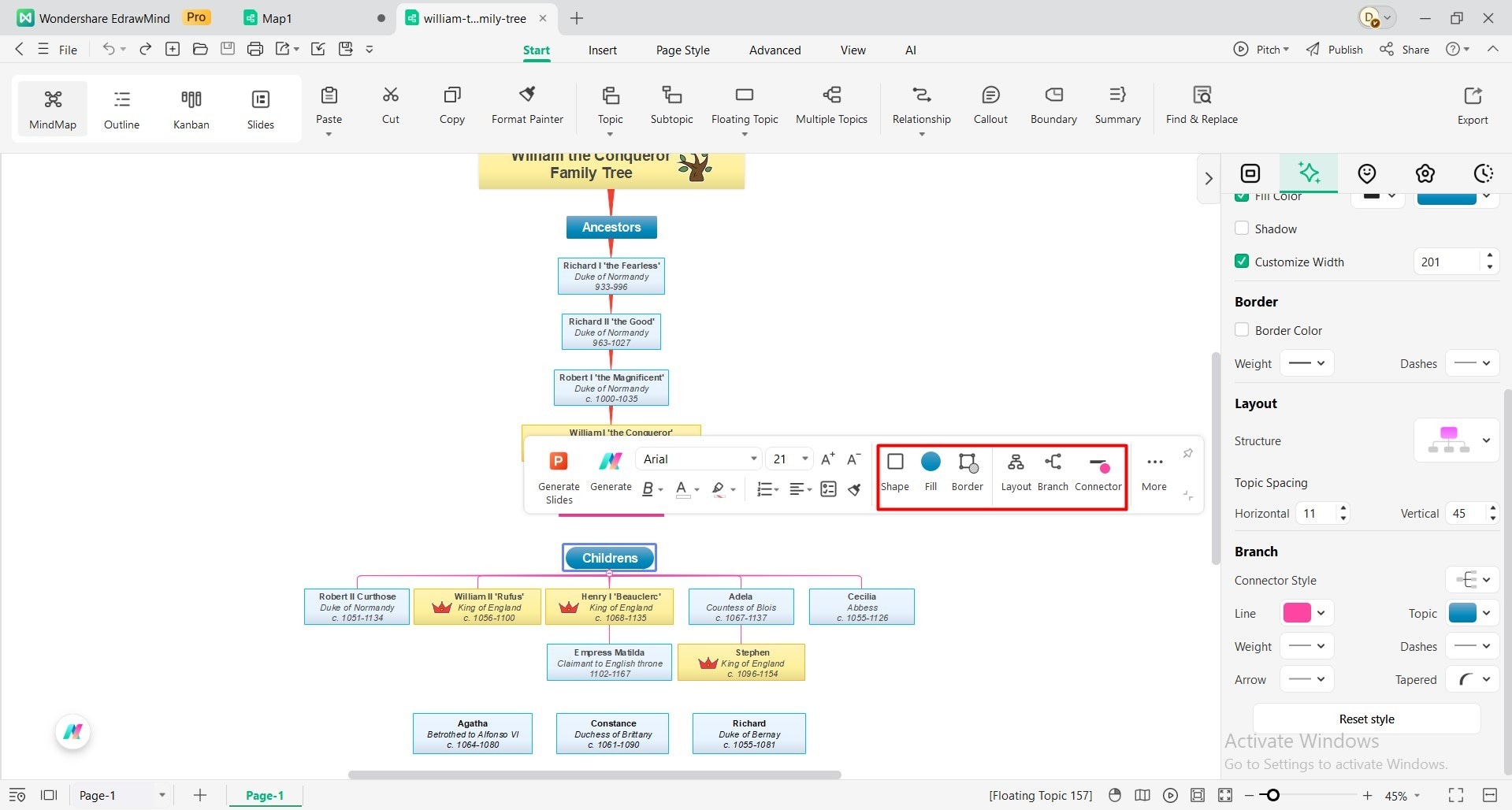
Task: Select the Childrens topic node
Action: [x=609, y=557]
